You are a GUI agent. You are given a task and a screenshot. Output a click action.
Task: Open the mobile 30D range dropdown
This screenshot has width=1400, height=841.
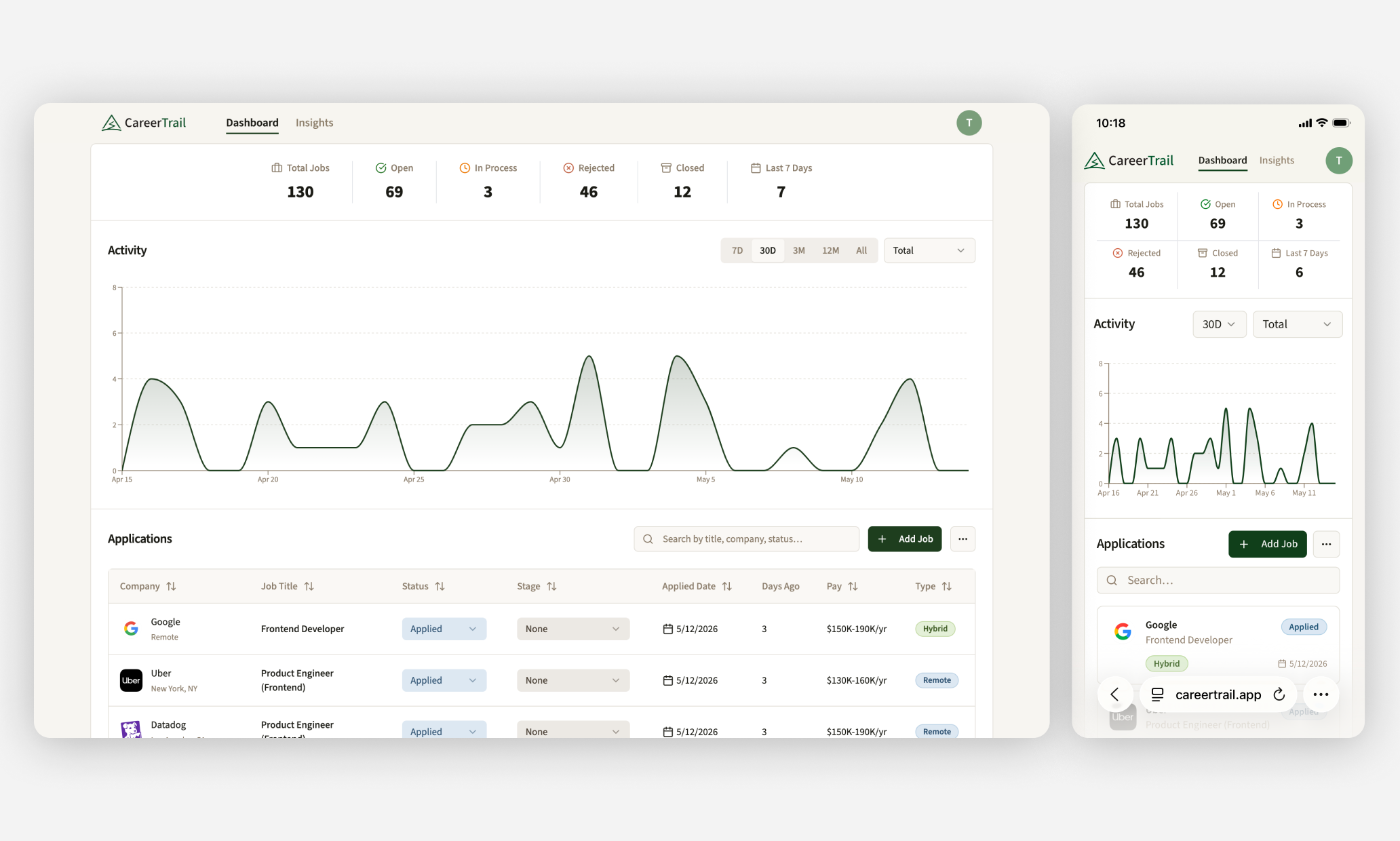(1219, 324)
